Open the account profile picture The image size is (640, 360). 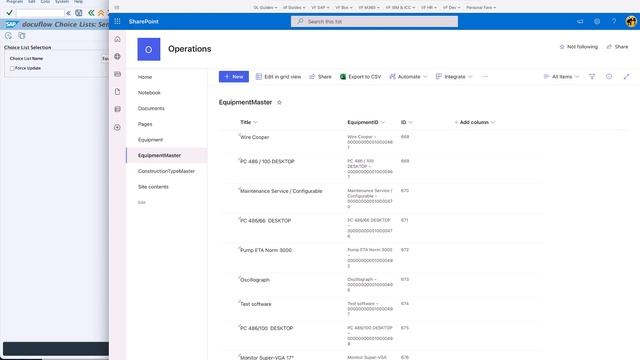coord(631,21)
